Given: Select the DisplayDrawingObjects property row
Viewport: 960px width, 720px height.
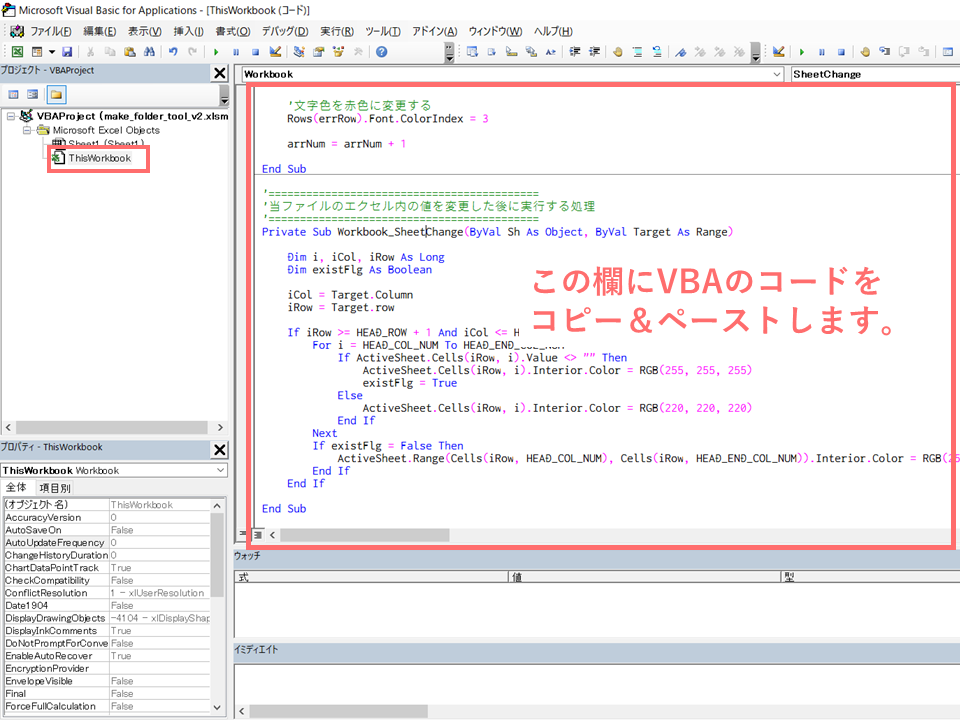Looking at the screenshot, I should coord(107,618).
